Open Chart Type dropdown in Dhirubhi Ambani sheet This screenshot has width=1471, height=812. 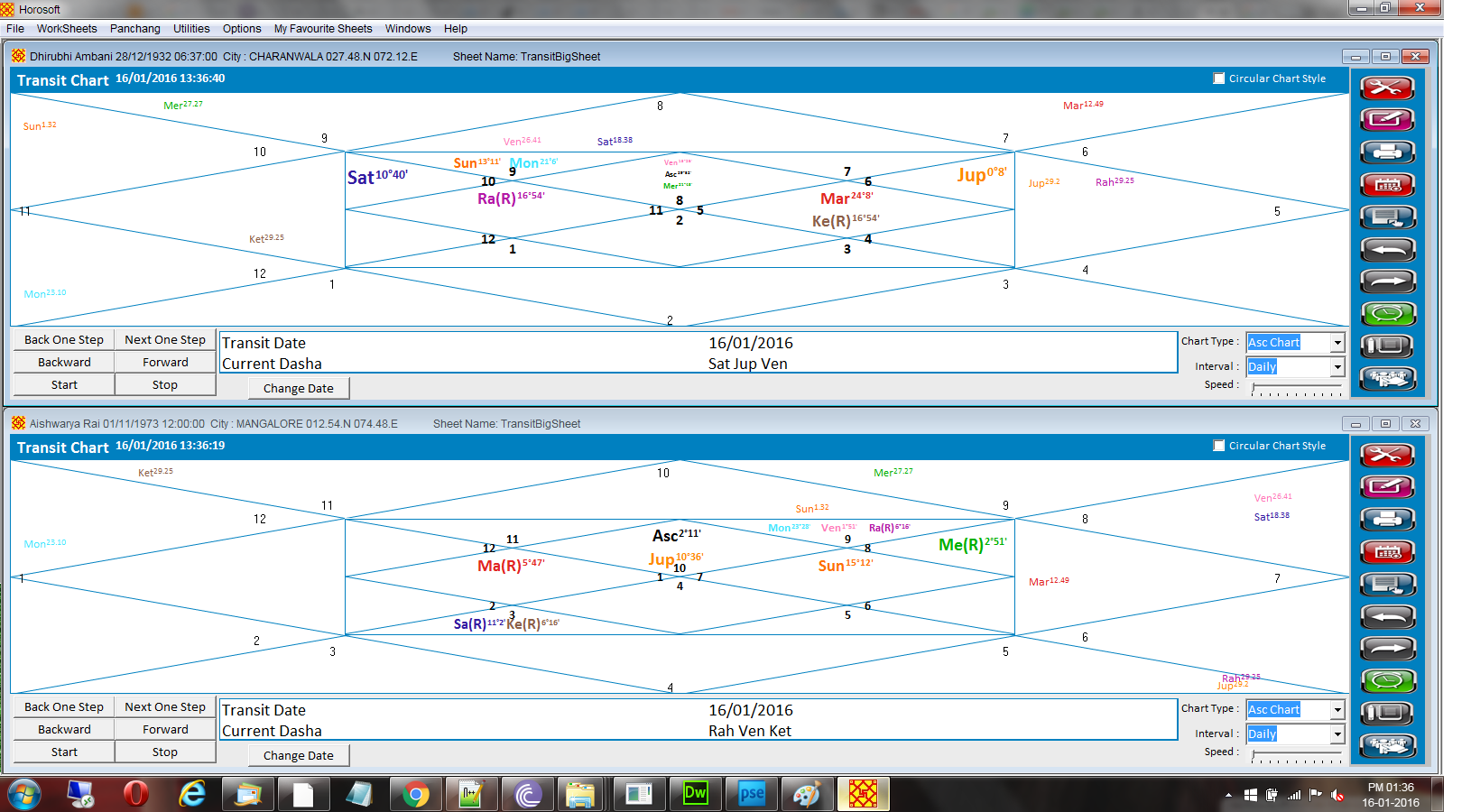click(x=1338, y=342)
